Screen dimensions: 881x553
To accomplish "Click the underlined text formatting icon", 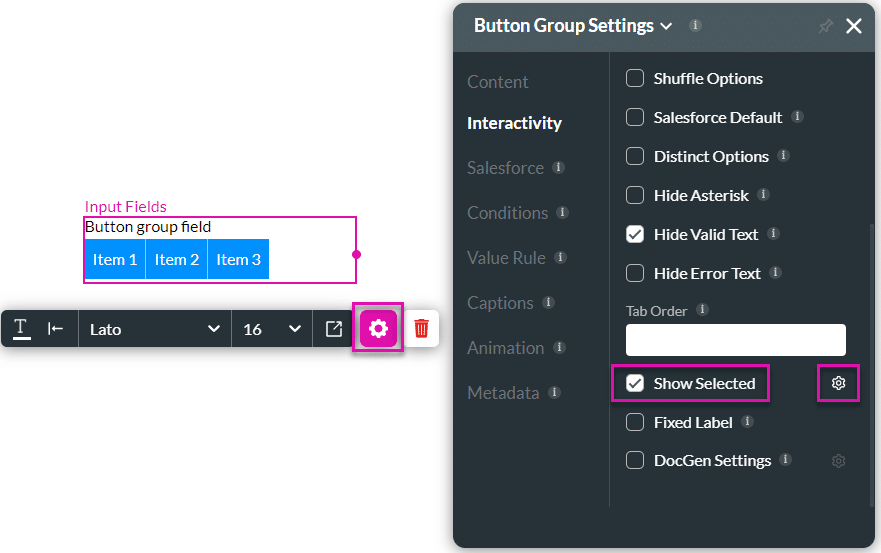I will pyautogui.click(x=20, y=329).
